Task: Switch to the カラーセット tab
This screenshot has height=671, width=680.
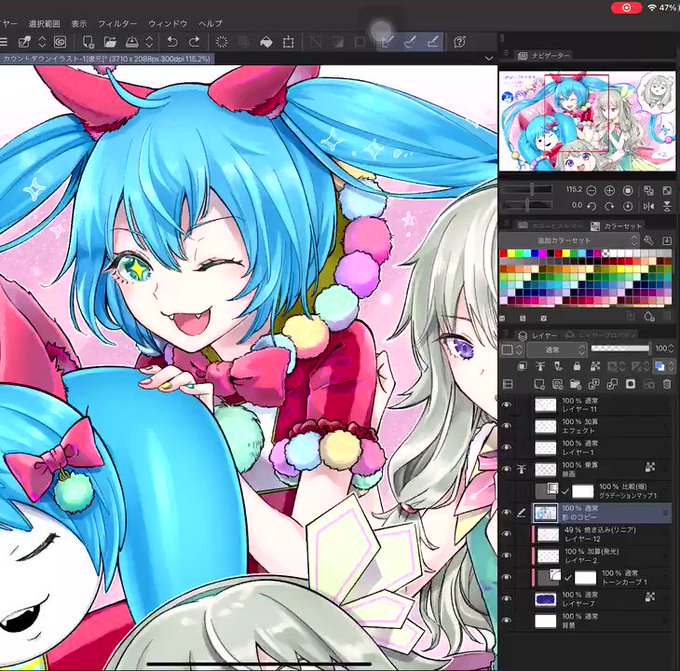Action: [x=616, y=226]
